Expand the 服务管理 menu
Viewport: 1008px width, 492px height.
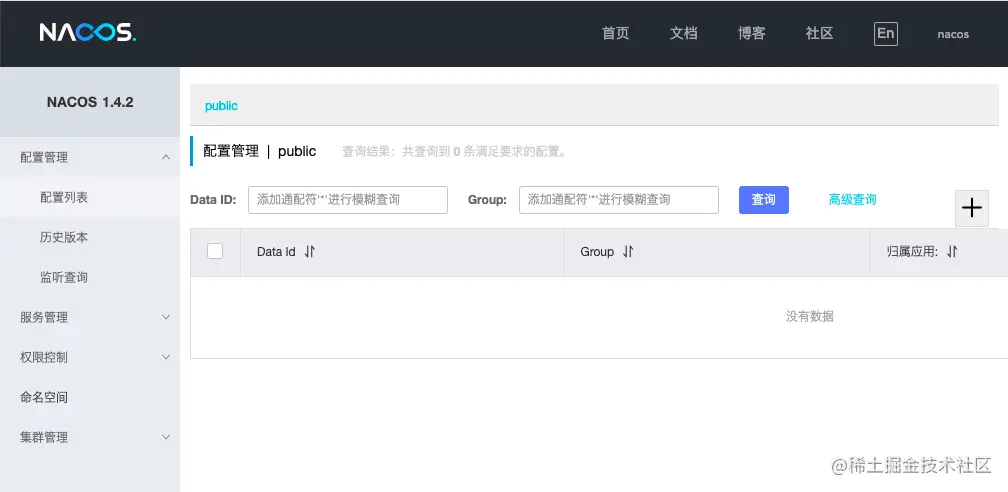[90, 317]
